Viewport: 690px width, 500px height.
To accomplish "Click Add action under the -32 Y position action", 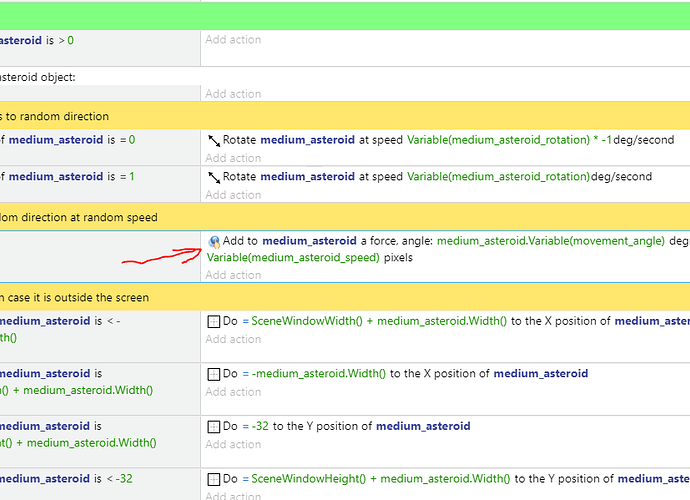I will 233,444.
